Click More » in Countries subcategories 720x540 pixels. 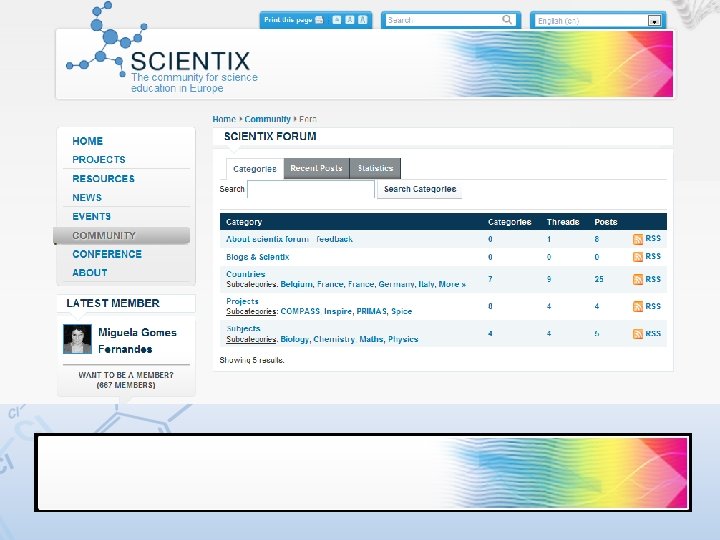[x=452, y=284]
